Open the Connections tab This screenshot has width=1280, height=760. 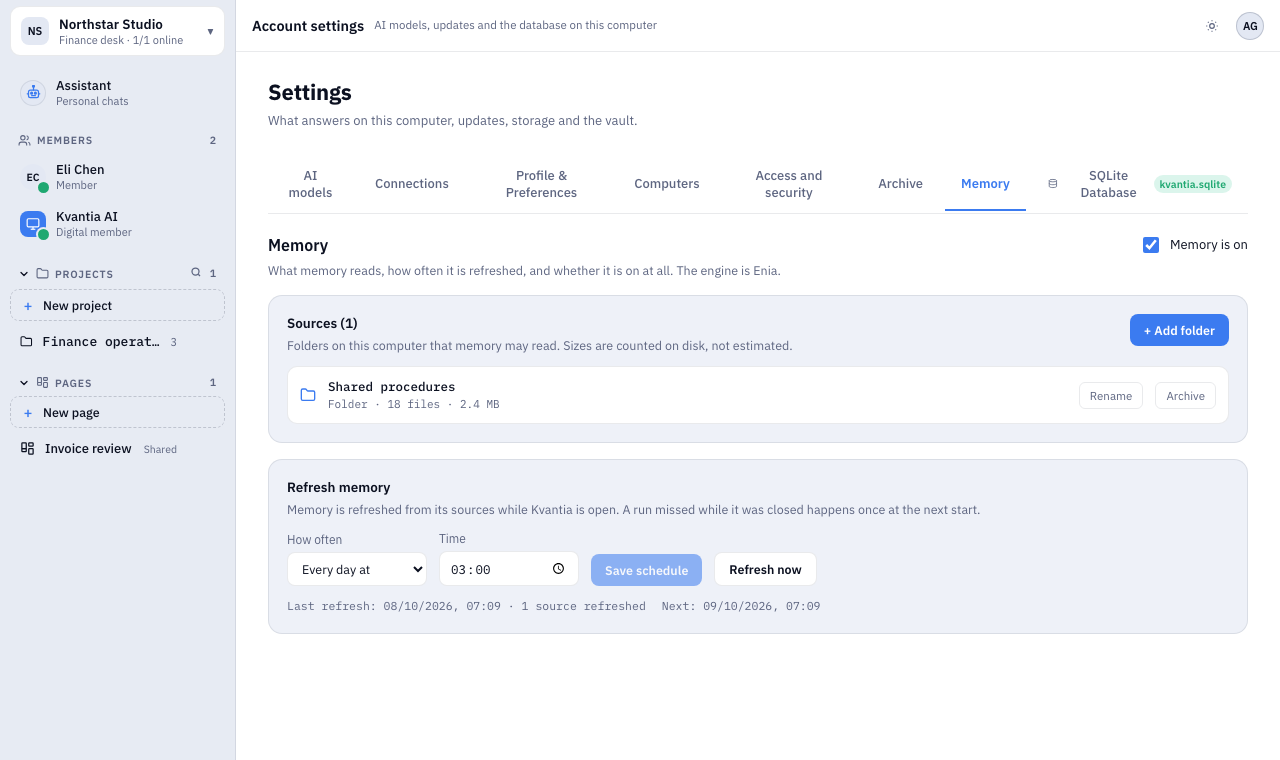pos(412,184)
